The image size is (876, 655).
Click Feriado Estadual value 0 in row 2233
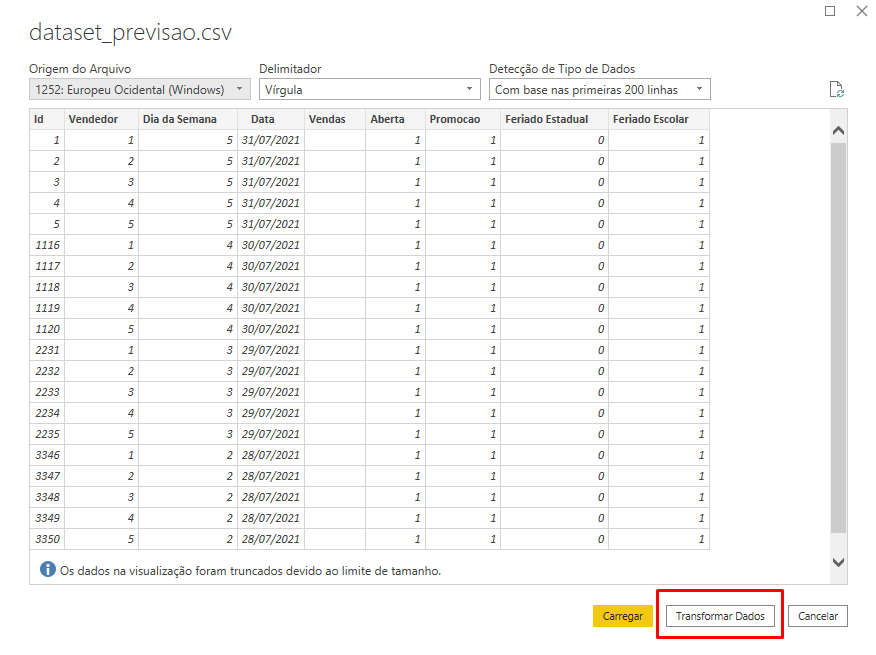[x=554, y=392]
